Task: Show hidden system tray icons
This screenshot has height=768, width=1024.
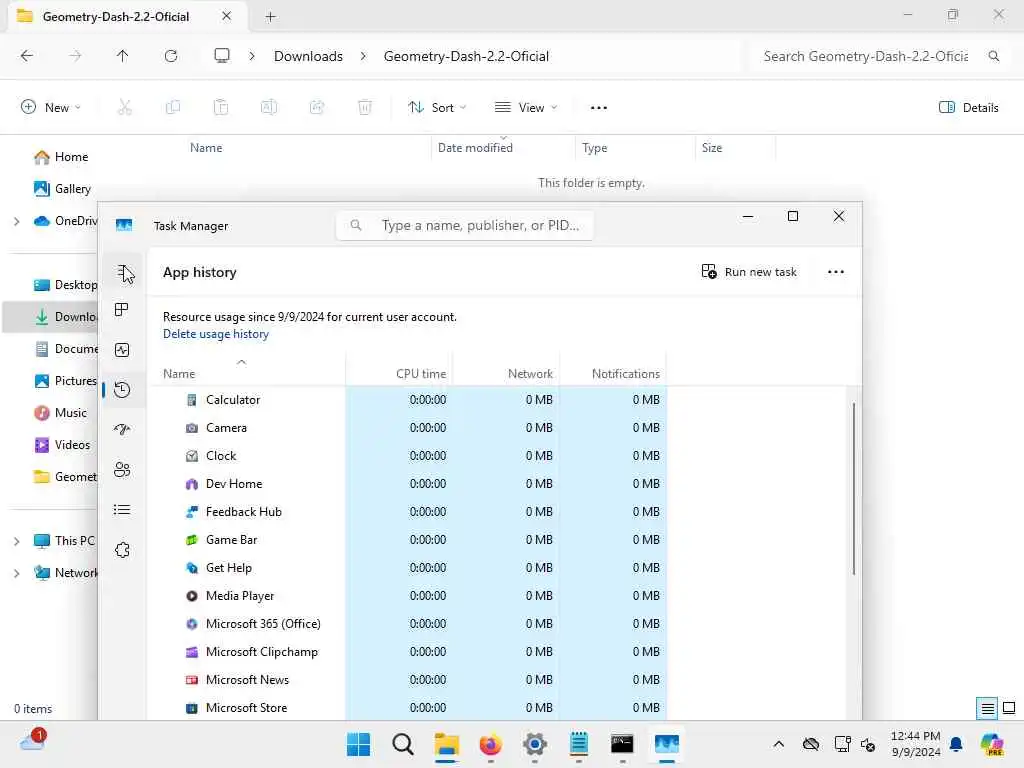Action: tap(778, 744)
